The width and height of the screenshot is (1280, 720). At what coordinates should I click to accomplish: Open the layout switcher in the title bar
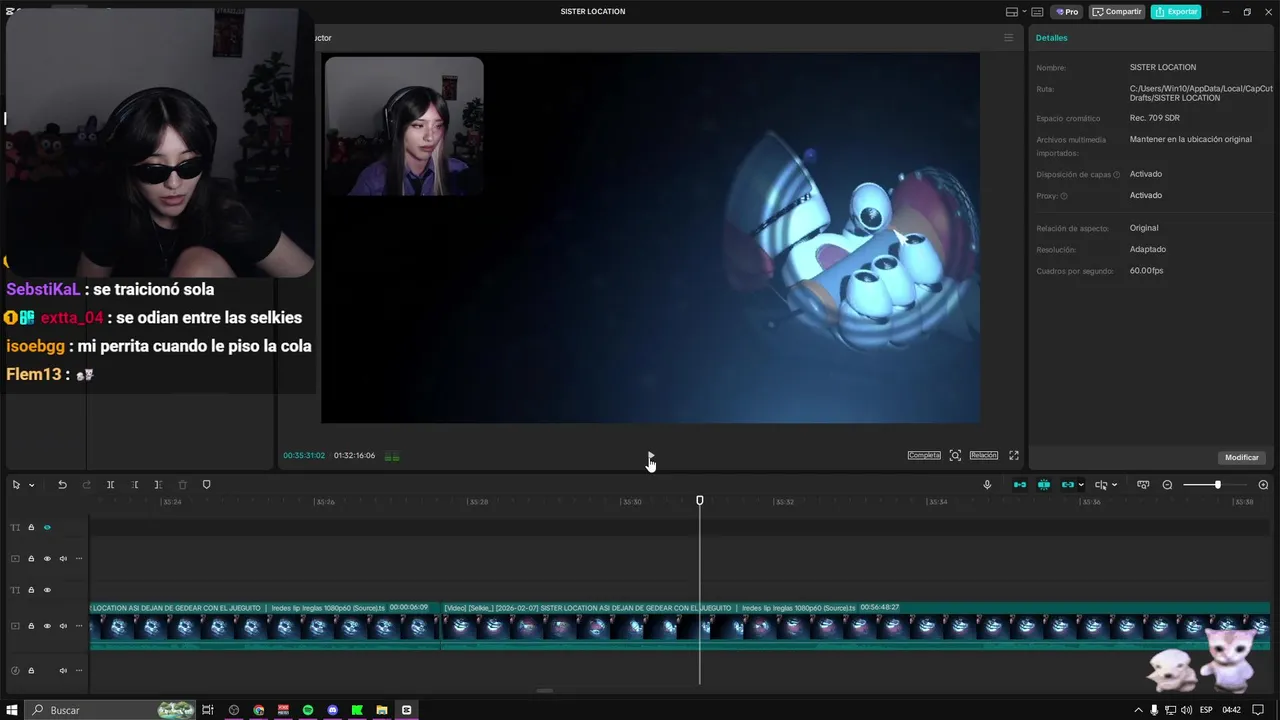click(1013, 12)
